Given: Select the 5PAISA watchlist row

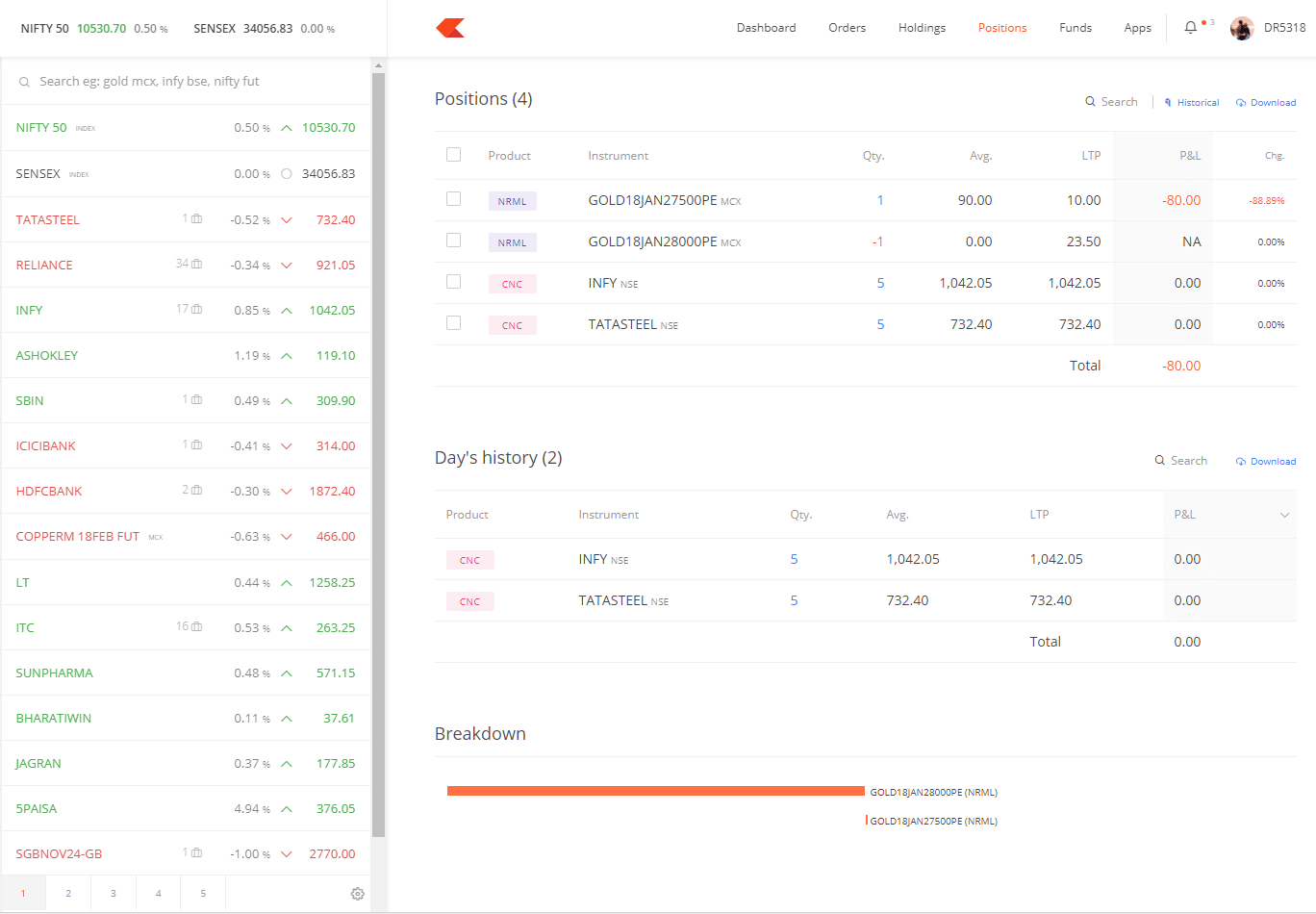Looking at the screenshot, I should (186, 808).
